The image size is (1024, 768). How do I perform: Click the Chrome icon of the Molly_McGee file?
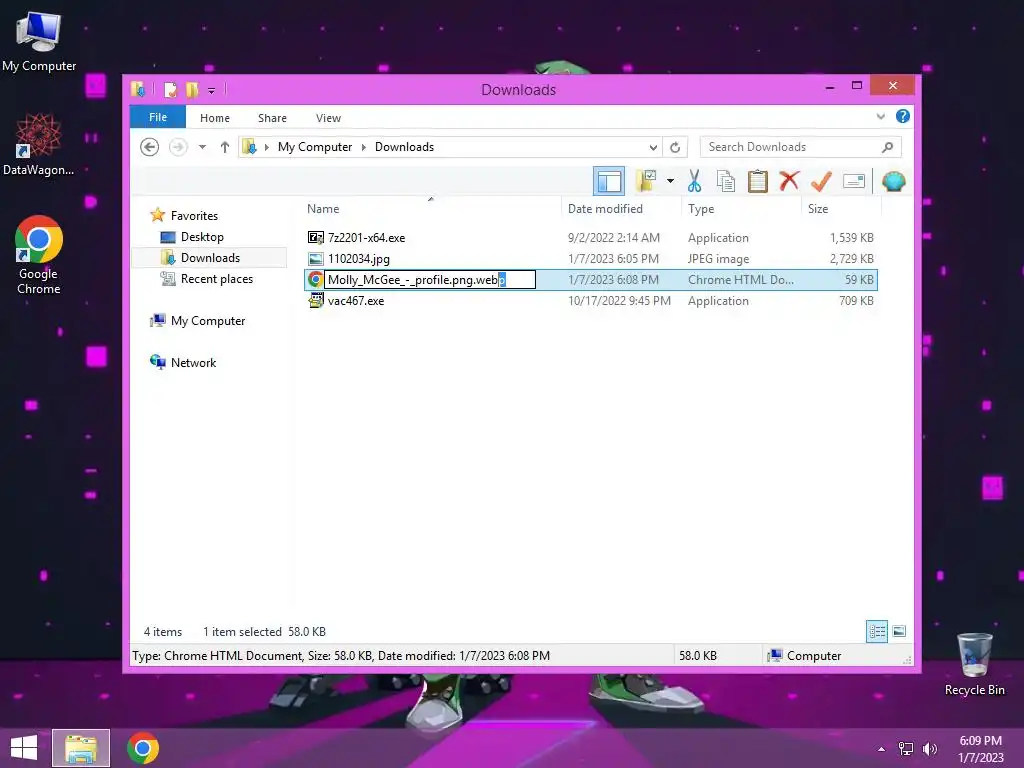(x=315, y=280)
